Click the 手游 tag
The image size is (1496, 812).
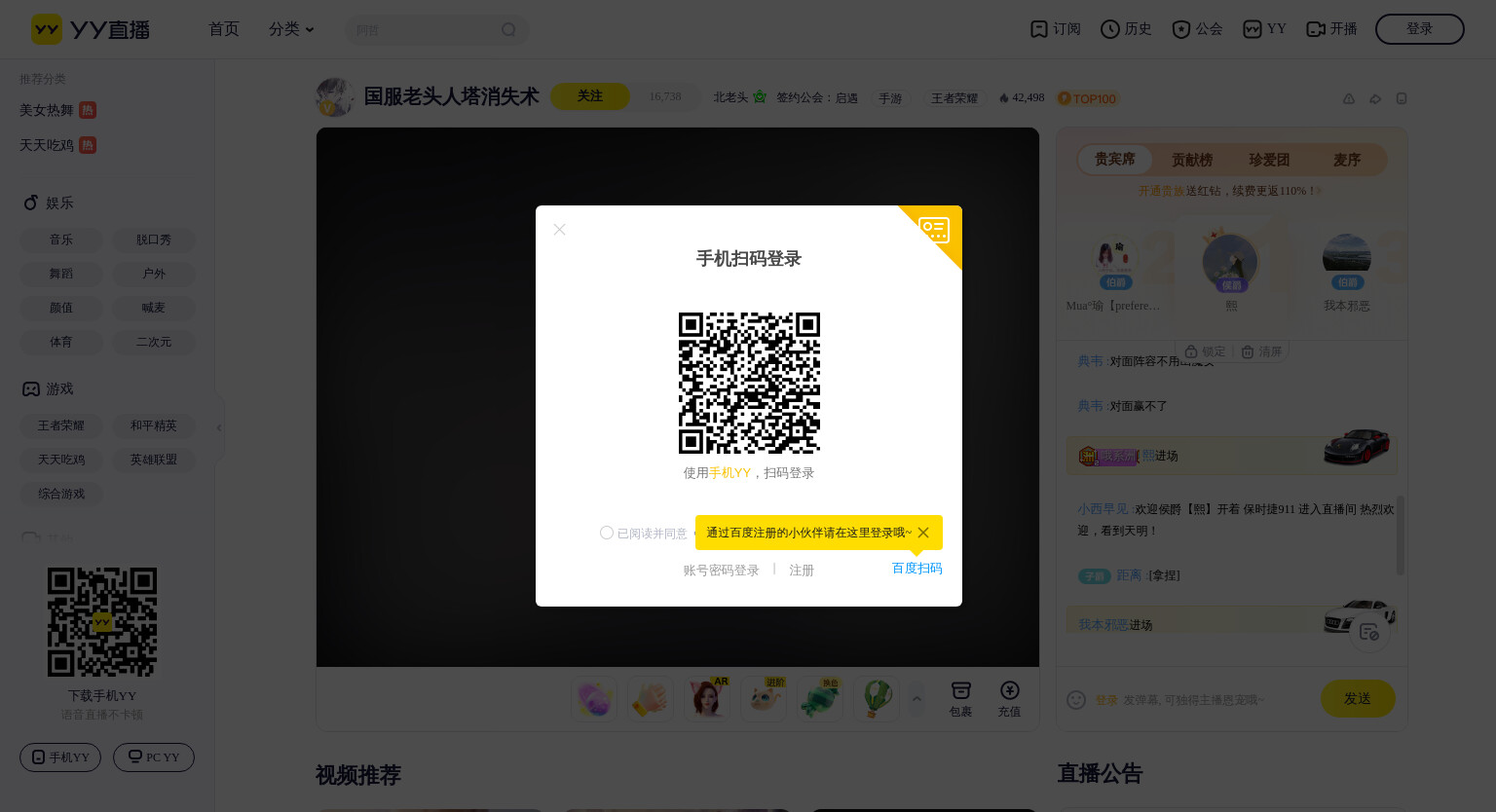[x=890, y=98]
